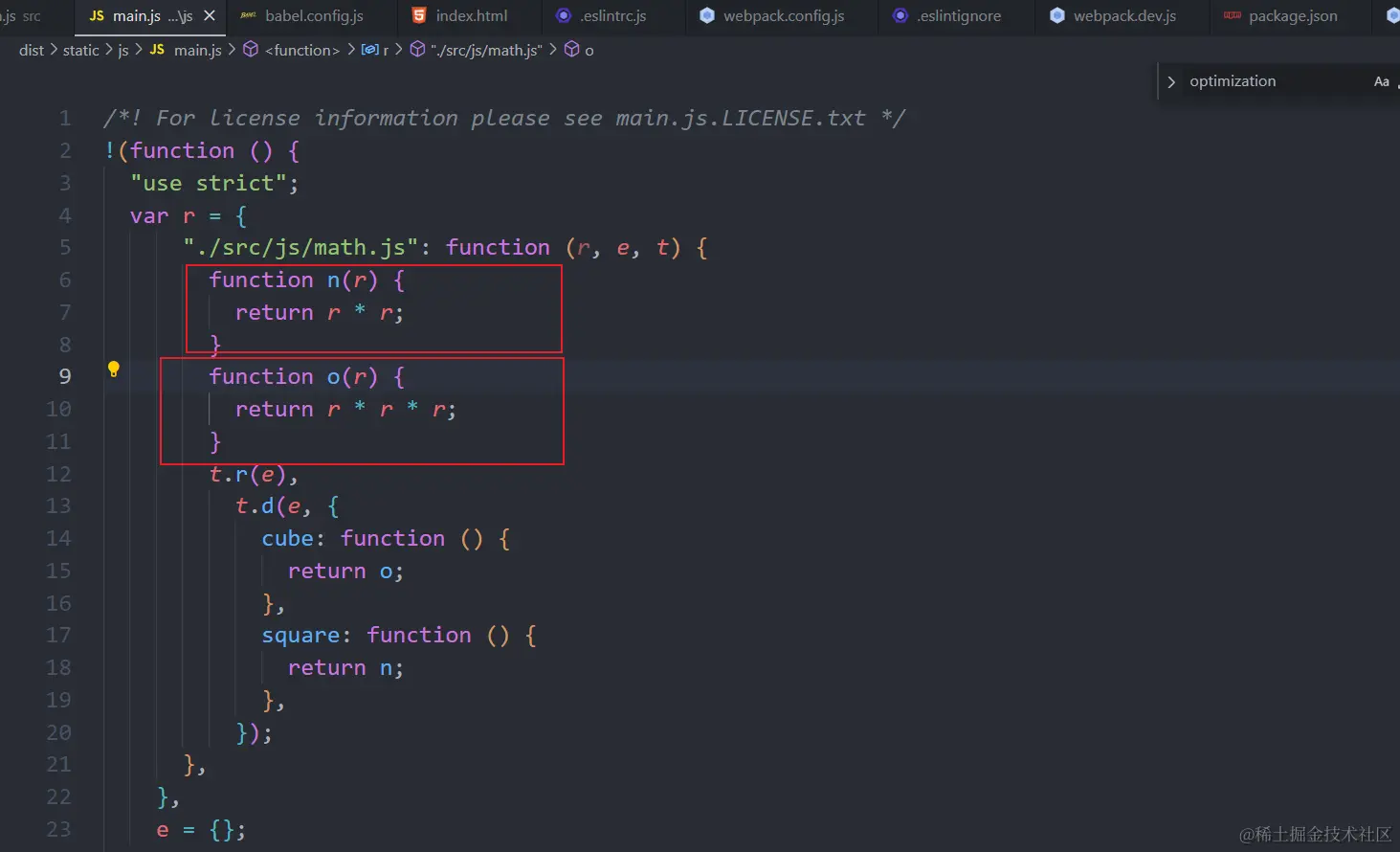The height and width of the screenshot is (852, 1400).
Task: Open '<function>' breadcrumb segment
Action: 302,50
